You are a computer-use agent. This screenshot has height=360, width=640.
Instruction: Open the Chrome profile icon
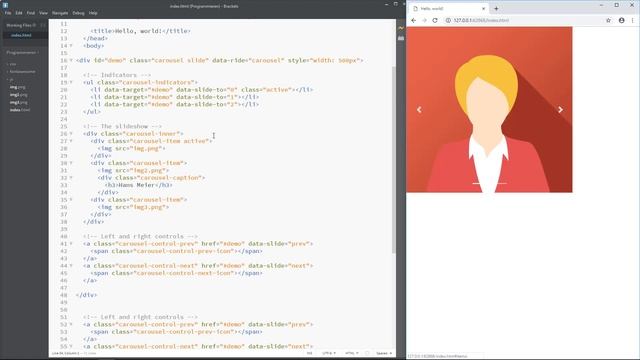(621, 20)
